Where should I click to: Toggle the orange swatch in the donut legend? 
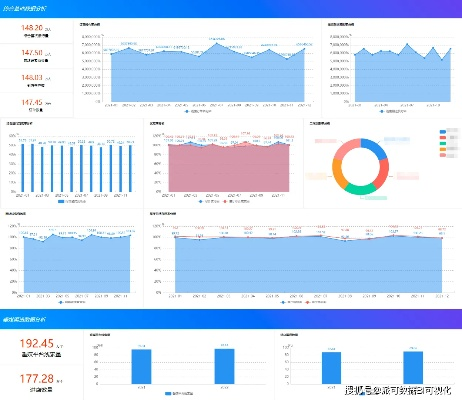tap(443, 149)
